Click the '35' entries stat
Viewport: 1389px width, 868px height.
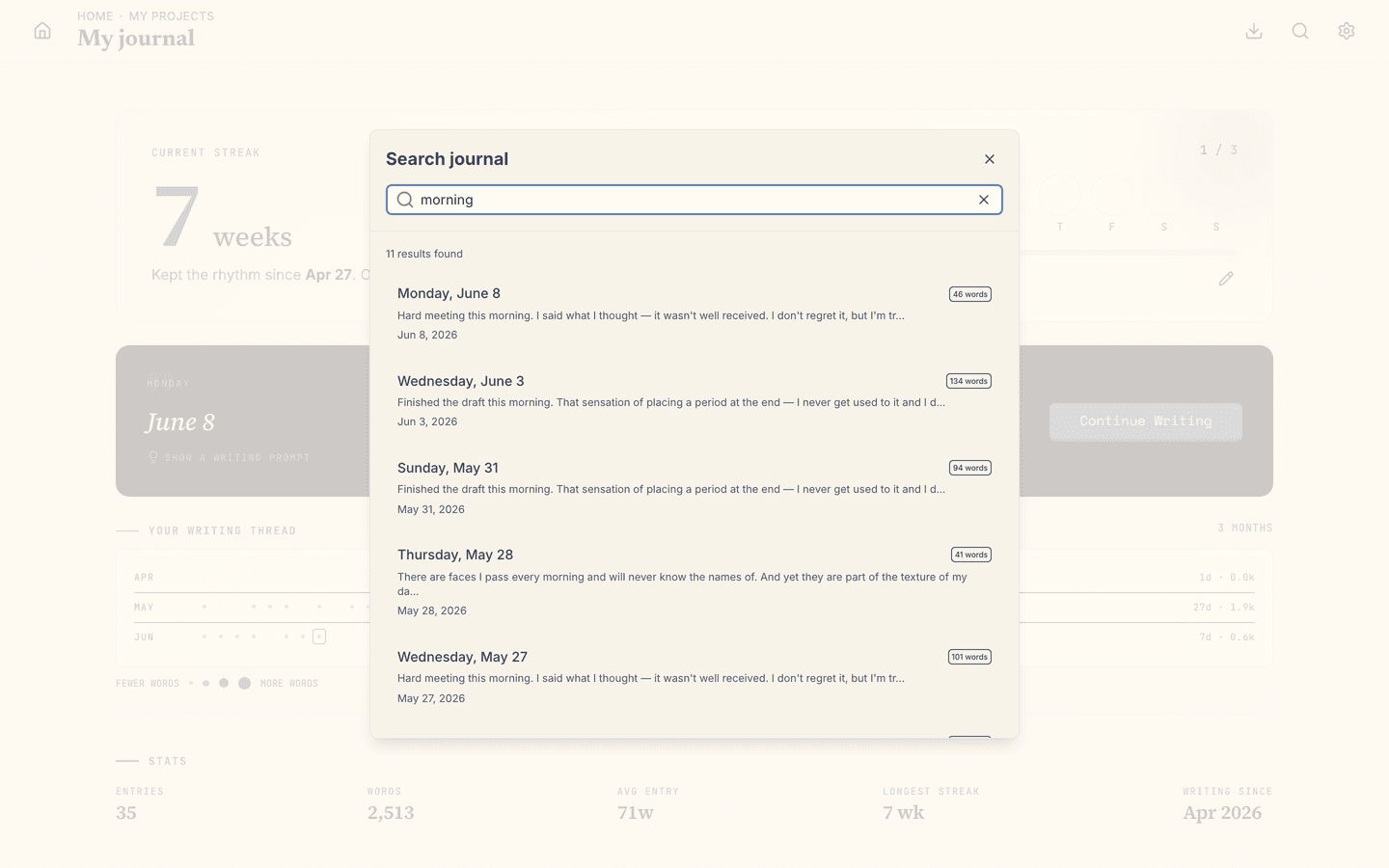coord(126,813)
